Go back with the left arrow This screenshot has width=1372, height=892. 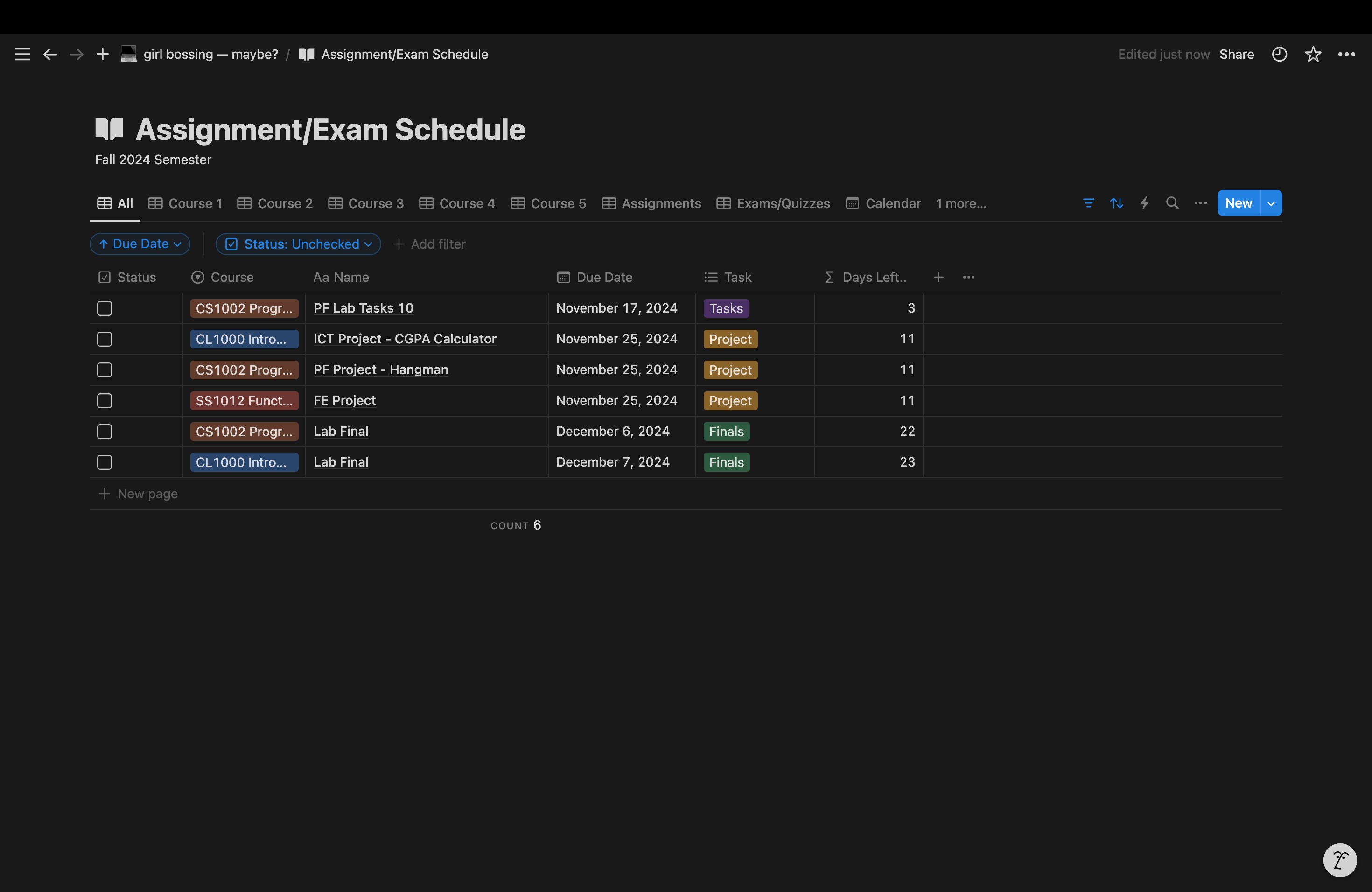(50, 54)
